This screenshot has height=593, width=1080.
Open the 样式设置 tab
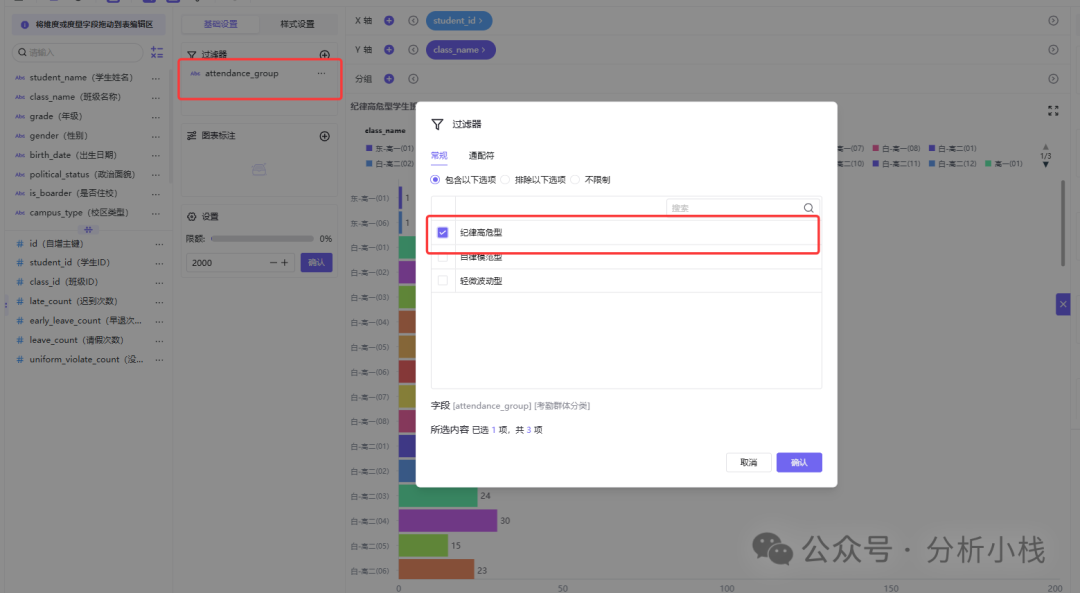tap(298, 24)
